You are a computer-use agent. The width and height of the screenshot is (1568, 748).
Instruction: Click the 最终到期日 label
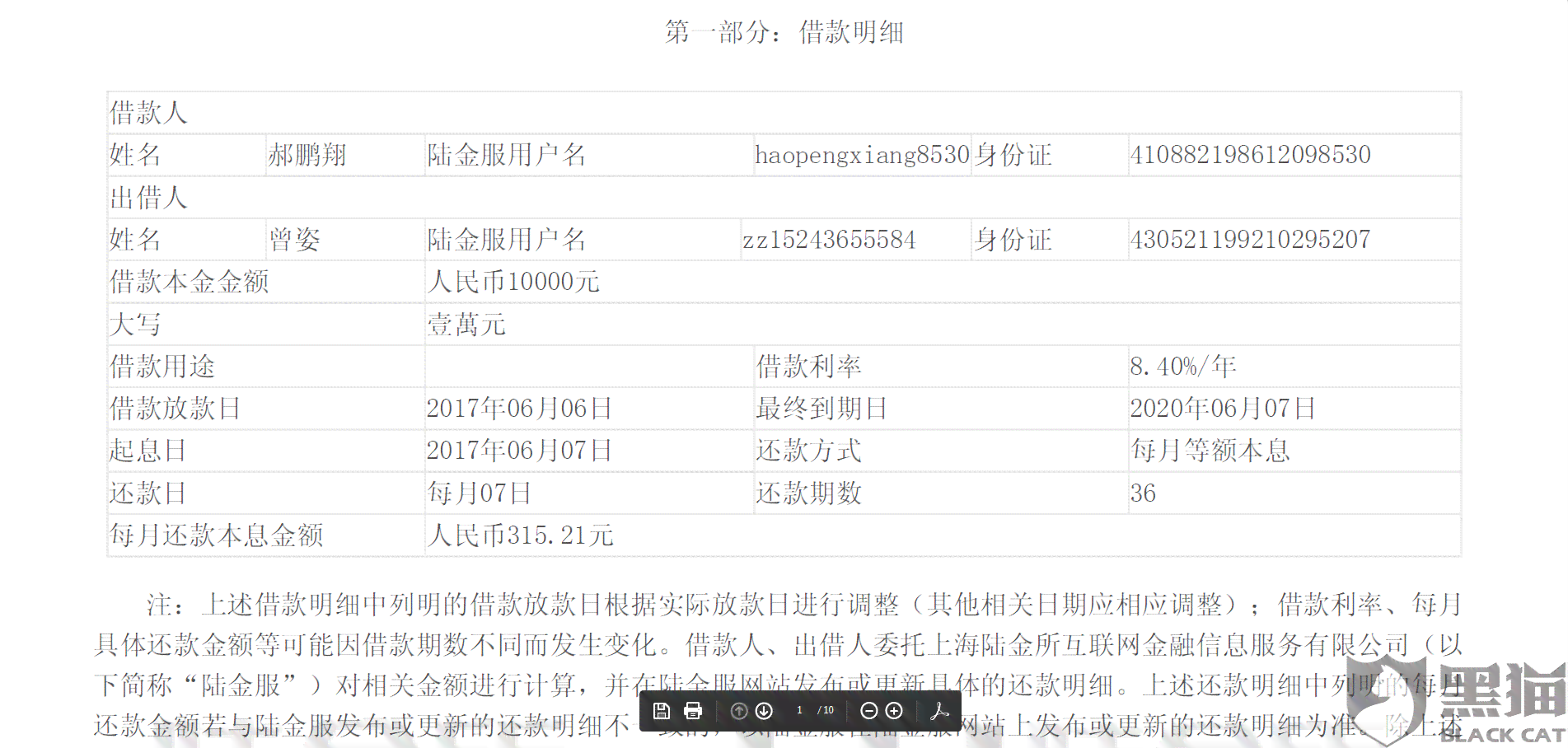[x=821, y=409]
